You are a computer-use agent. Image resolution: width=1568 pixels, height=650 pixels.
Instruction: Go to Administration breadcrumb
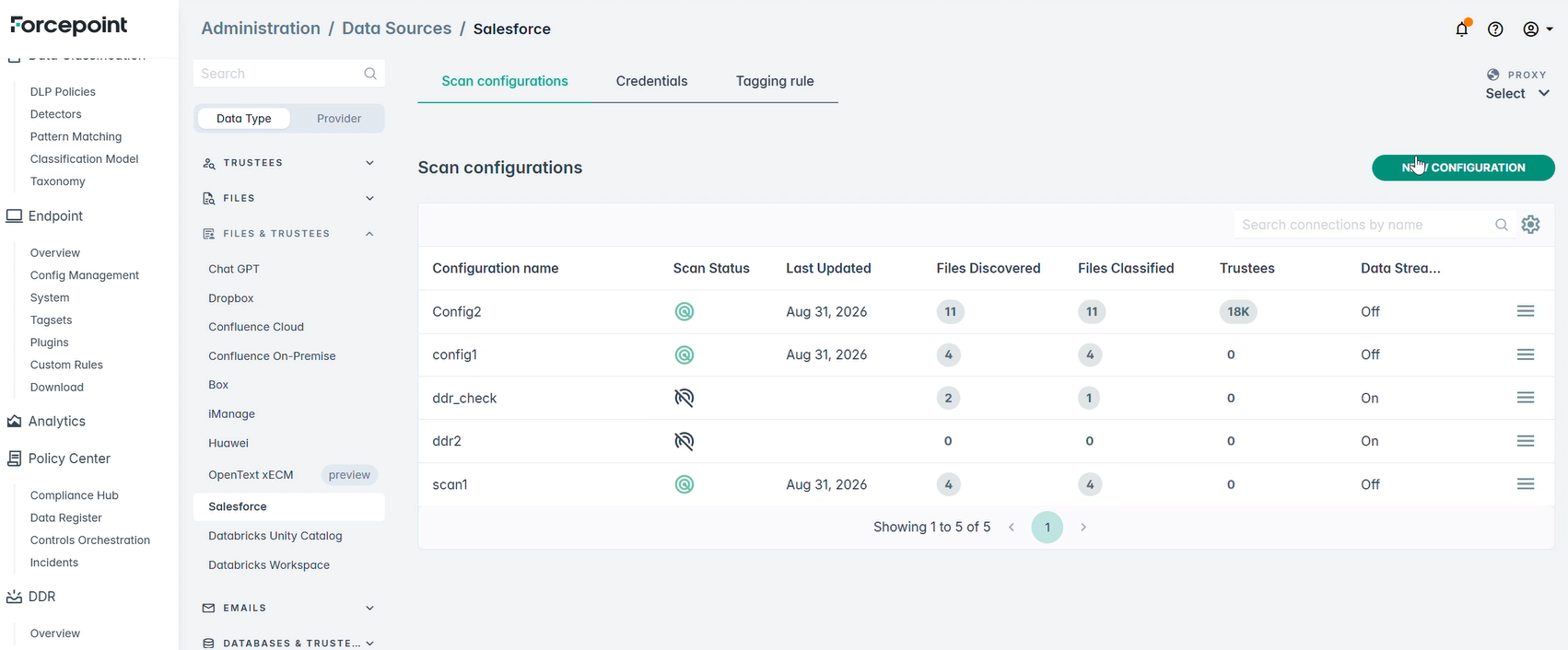tap(261, 29)
